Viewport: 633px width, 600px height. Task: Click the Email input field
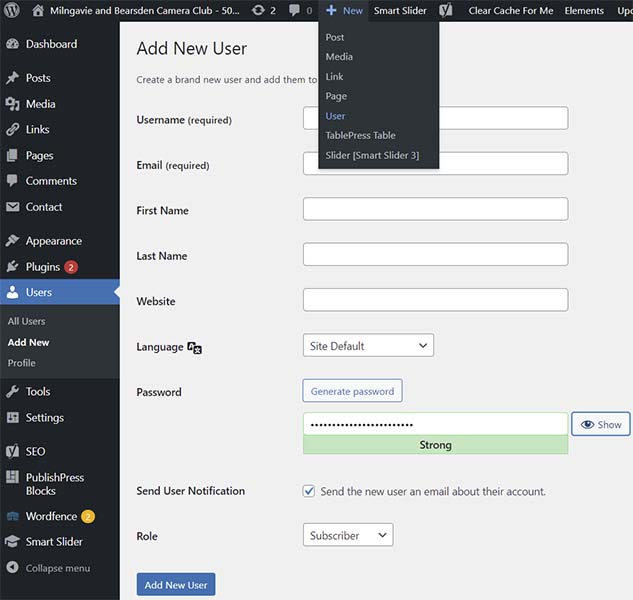[x=436, y=163]
